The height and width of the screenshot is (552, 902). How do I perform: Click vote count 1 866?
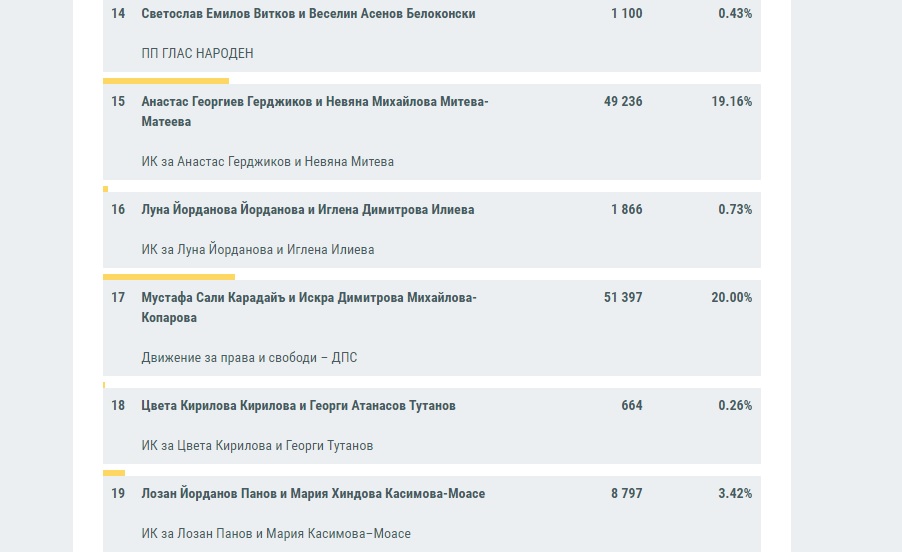pos(626,209)
